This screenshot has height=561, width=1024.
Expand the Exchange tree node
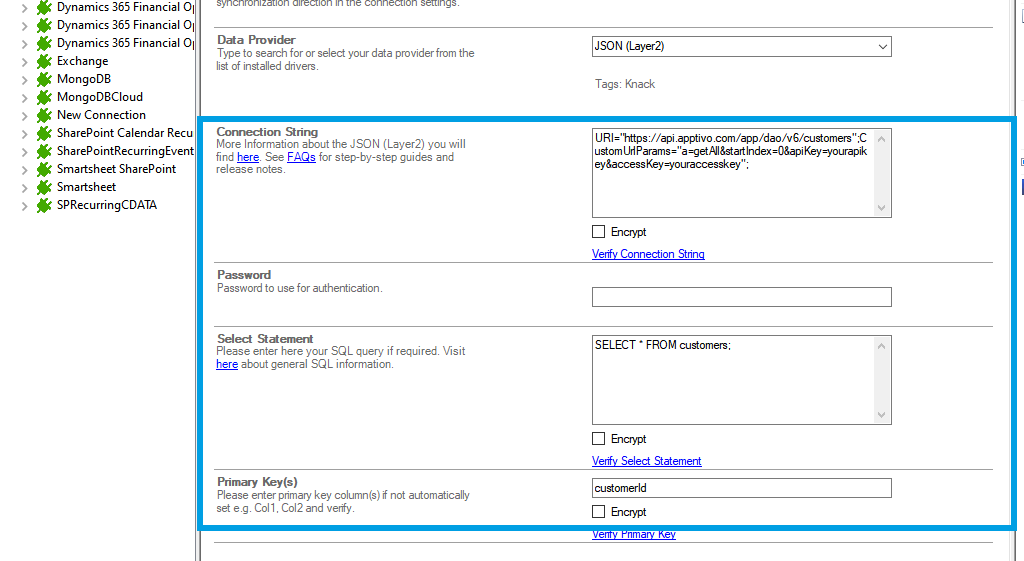(25, 61)
